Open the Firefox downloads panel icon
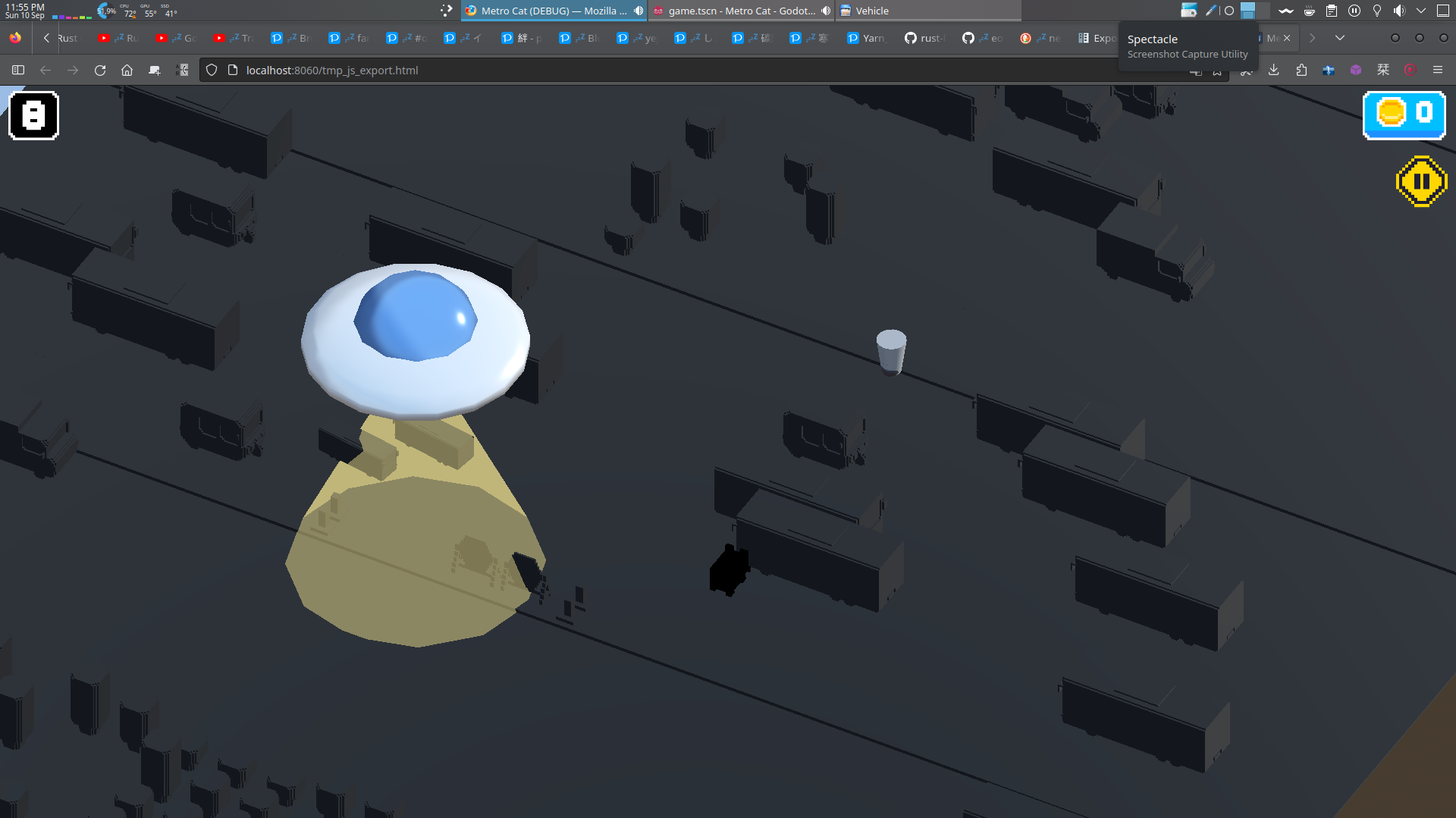This screenshot has height=818, width=1456. tap(1274, 70)
